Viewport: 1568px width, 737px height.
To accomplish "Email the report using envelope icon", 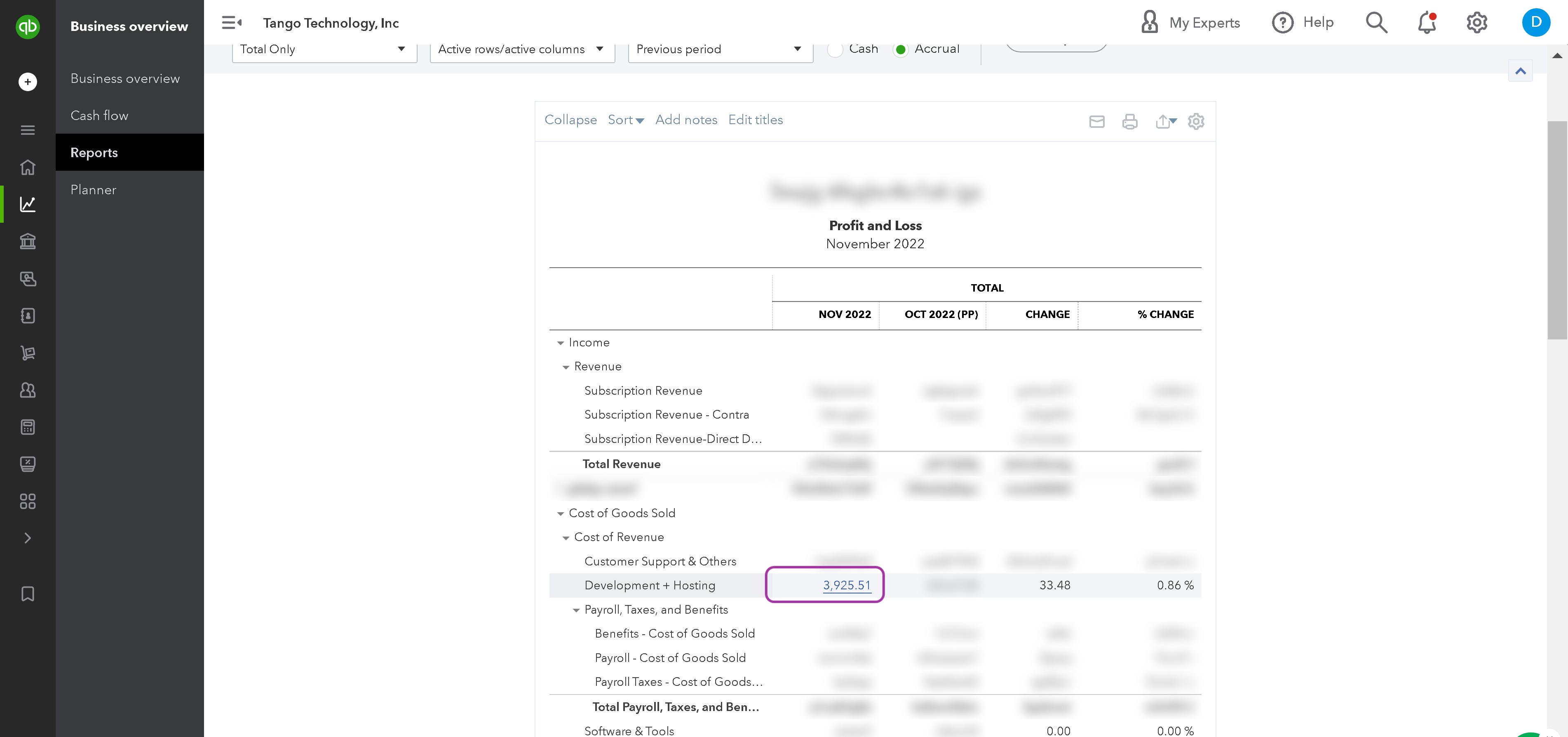I will pos(1097,121).
